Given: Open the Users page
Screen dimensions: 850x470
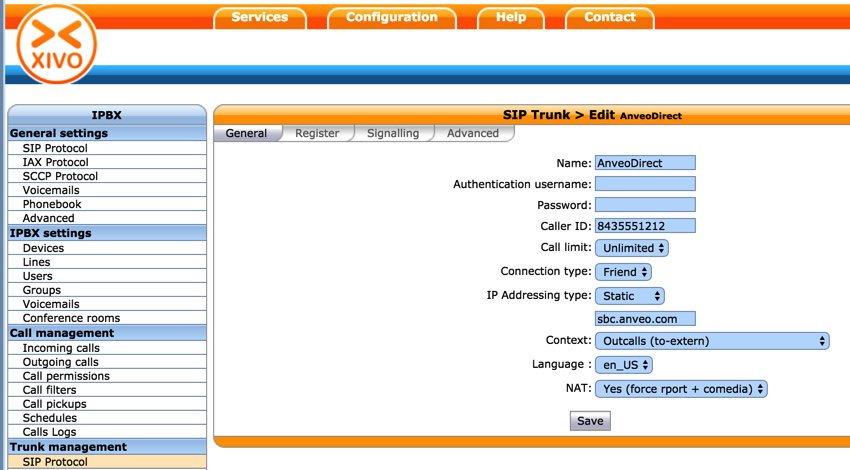Looking at the screenshot, I should [107, 276].
